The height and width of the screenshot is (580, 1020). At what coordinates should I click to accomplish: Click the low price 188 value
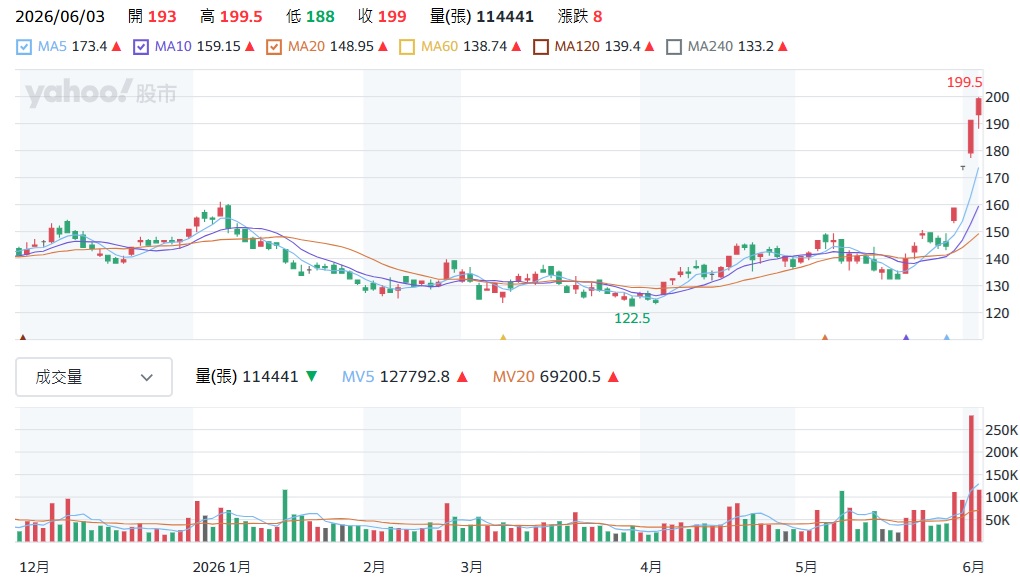click(321, 16)
